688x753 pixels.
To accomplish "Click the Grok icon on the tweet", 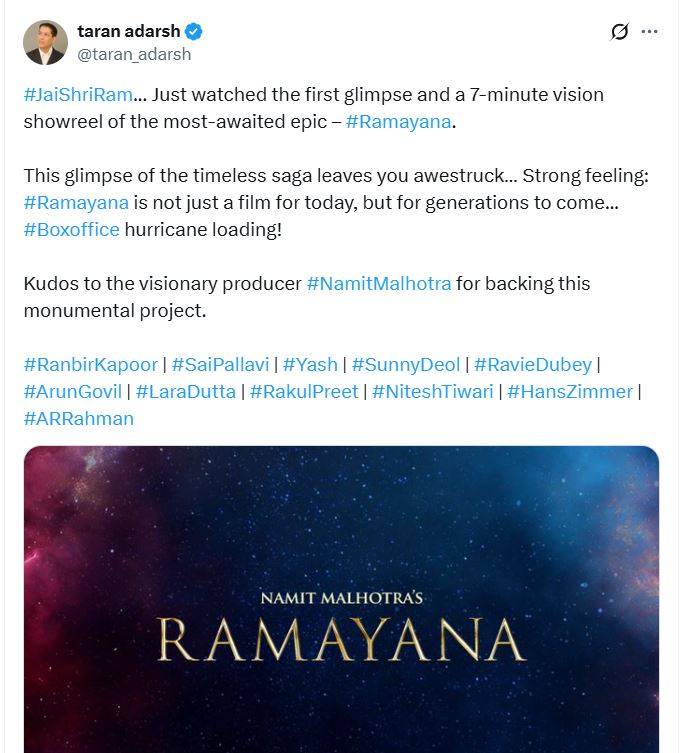I will click(619, 32).
